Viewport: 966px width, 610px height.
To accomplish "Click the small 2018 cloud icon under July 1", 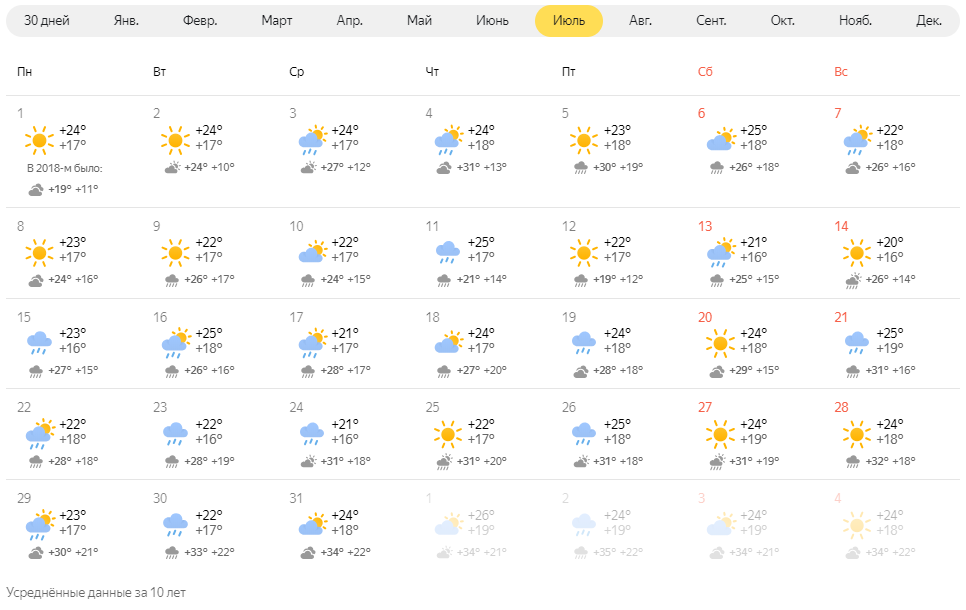I will click(36, 190).
